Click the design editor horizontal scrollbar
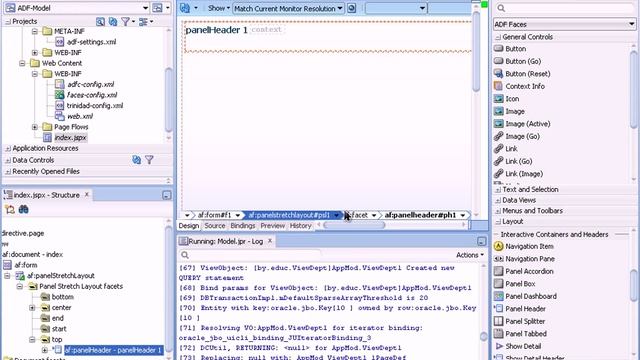 [x=354, y=225]
